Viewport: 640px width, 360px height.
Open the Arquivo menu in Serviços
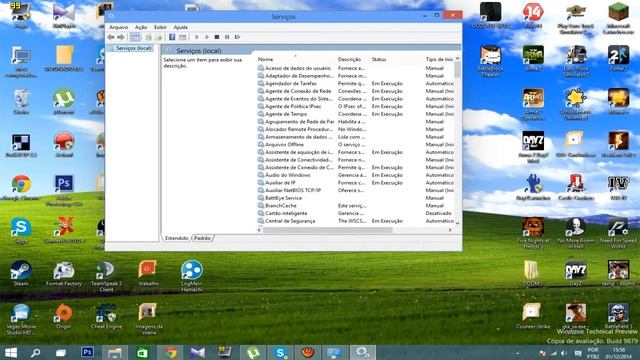click(x=118, y=27)
